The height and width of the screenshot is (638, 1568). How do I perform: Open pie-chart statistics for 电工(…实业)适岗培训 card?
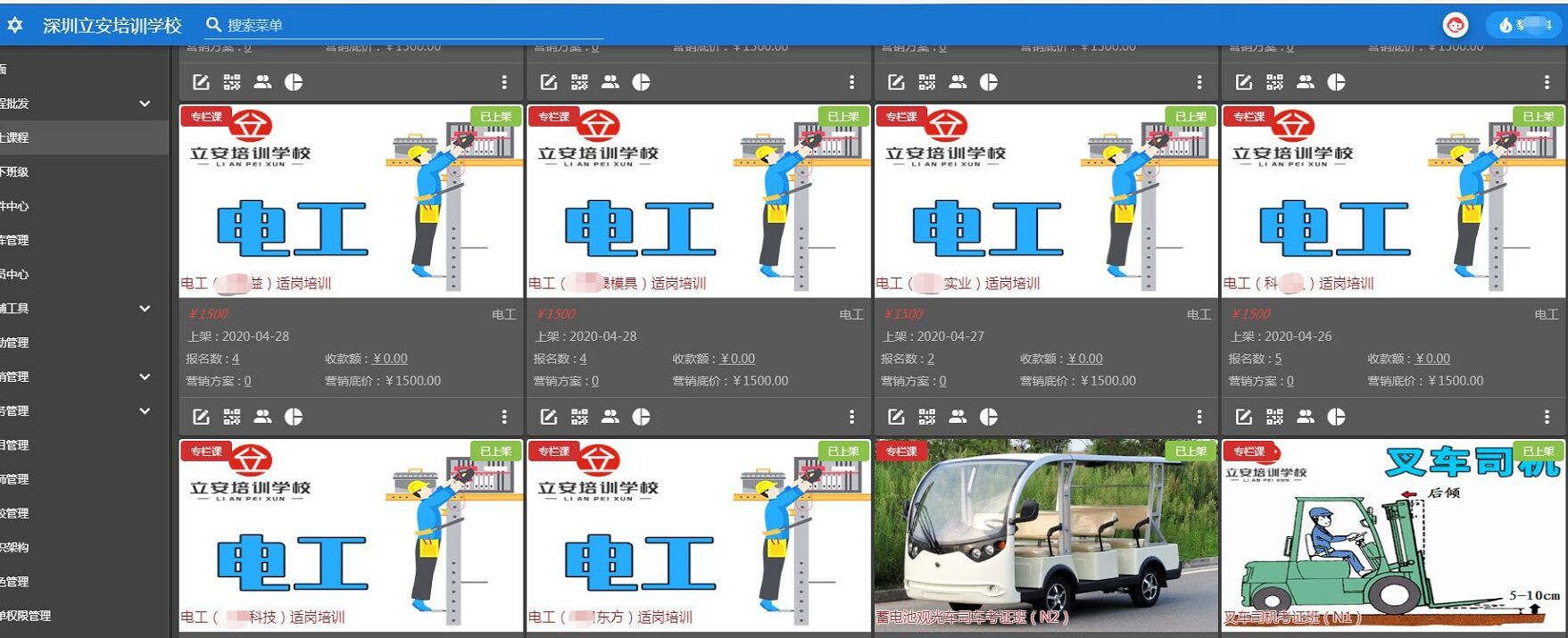click(x=989, y=417)
